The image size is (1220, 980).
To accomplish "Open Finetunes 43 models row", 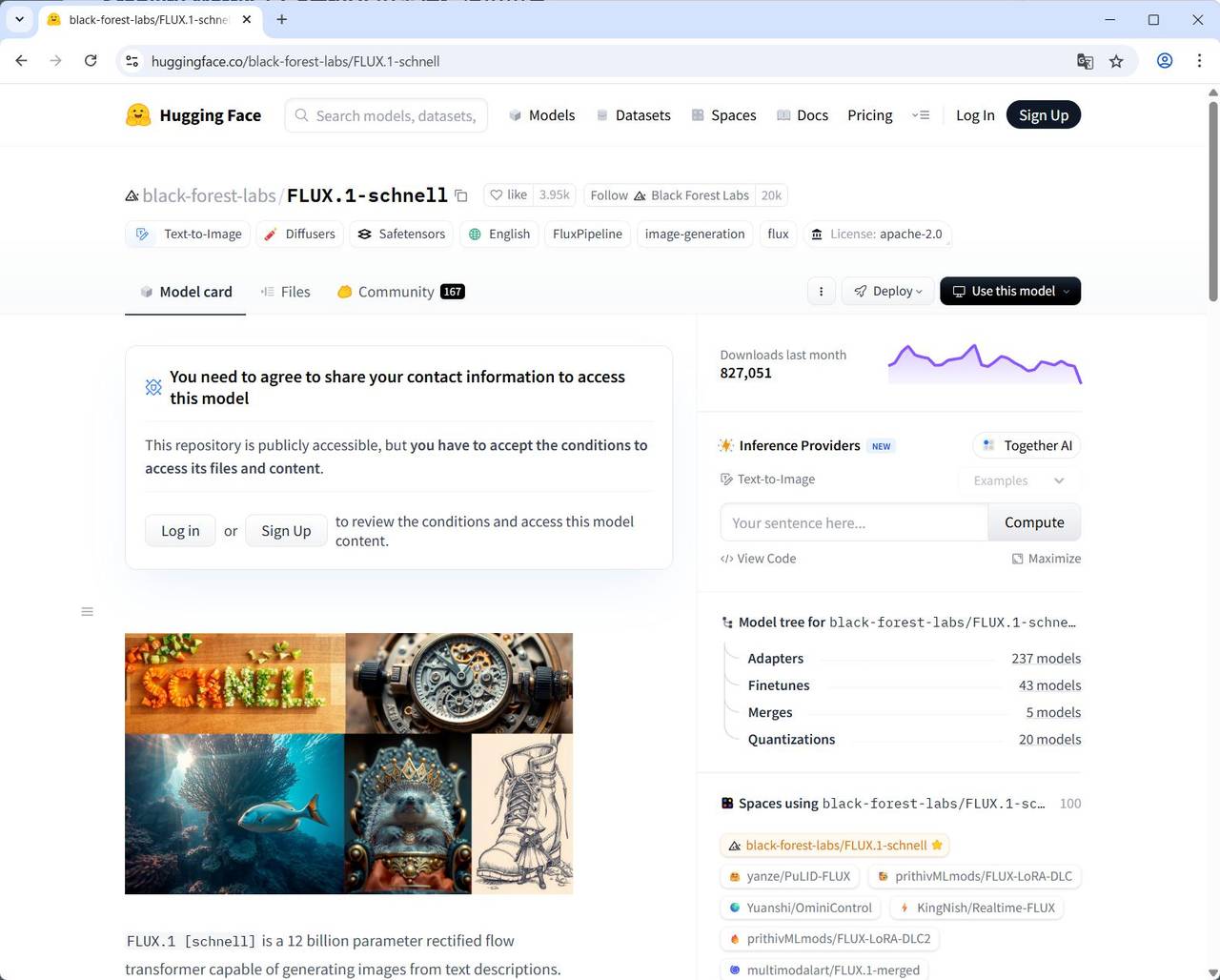I will (914, 685).
